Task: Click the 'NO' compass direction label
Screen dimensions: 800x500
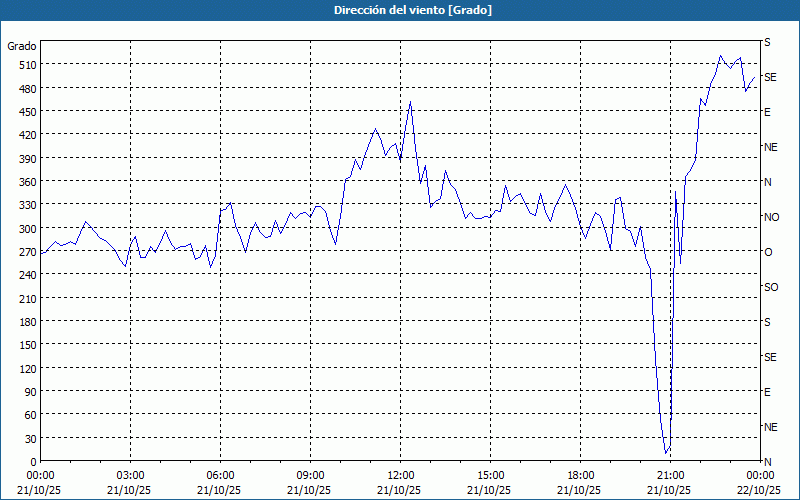Action: (771, 217)
